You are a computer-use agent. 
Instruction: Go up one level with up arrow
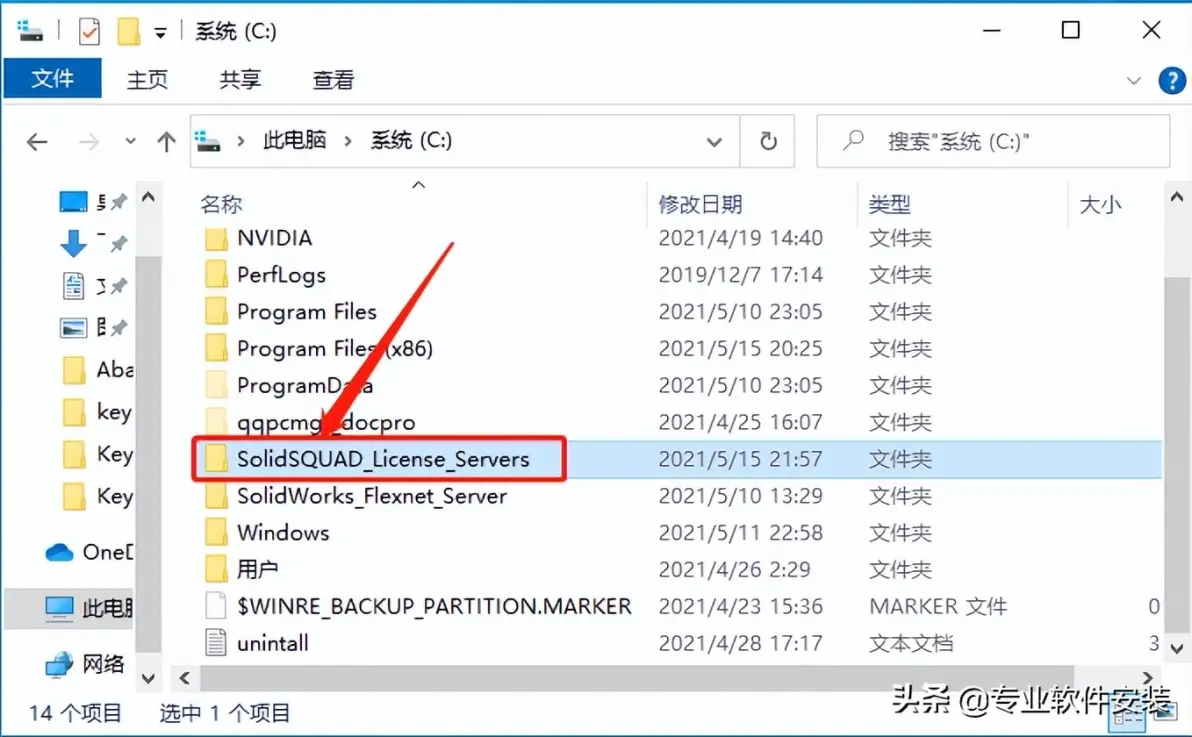pyautogui.click(x=166, y=141)
